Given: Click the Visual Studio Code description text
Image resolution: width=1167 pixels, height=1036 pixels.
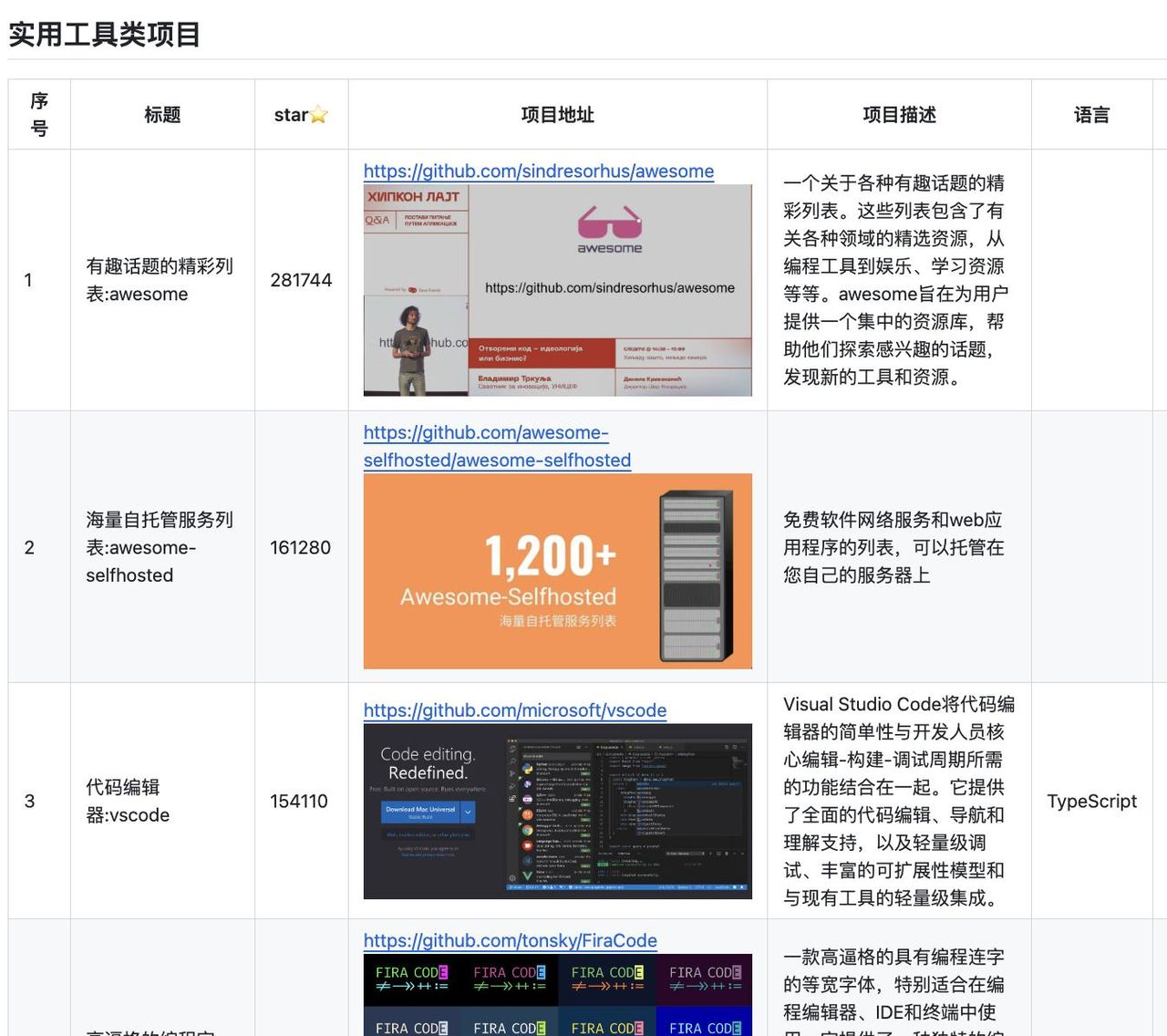Looking at the screenshot, I should pos(899,801).
